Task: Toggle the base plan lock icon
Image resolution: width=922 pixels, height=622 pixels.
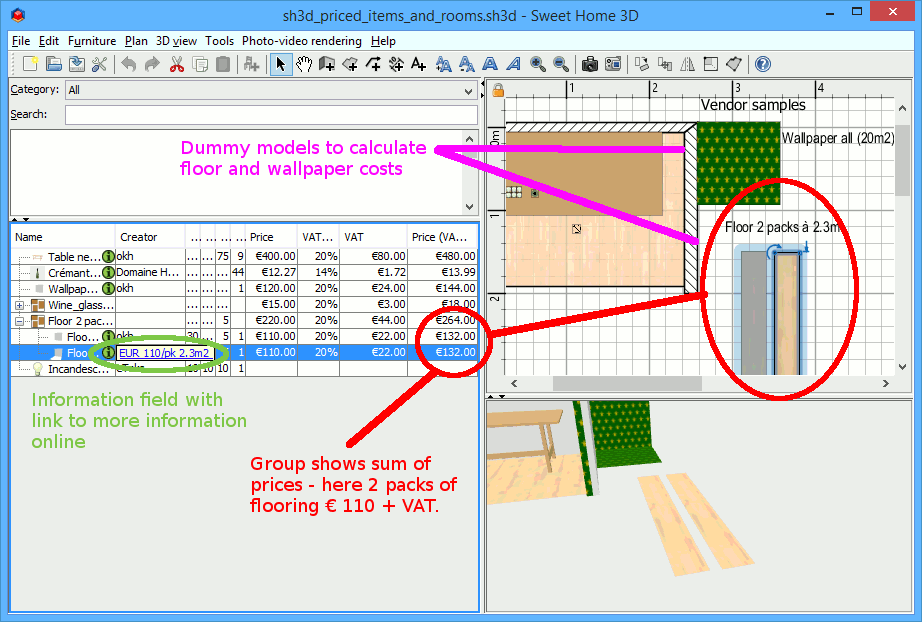Action: (498, 90)
